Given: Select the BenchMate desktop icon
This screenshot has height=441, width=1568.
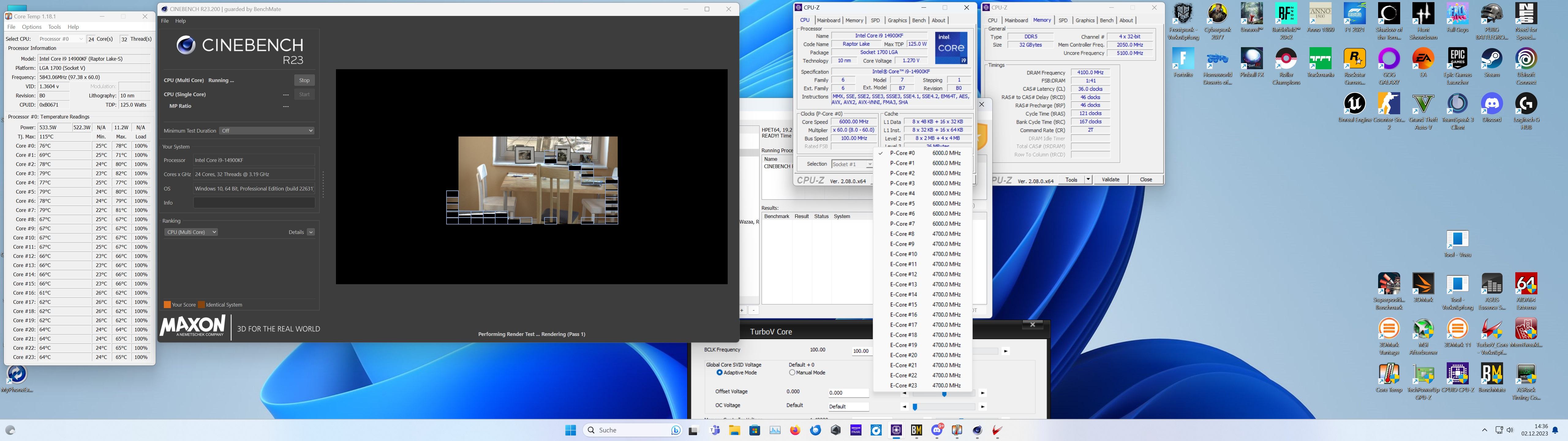Looking at the screenshot, I should click(x=1491, y=378).
